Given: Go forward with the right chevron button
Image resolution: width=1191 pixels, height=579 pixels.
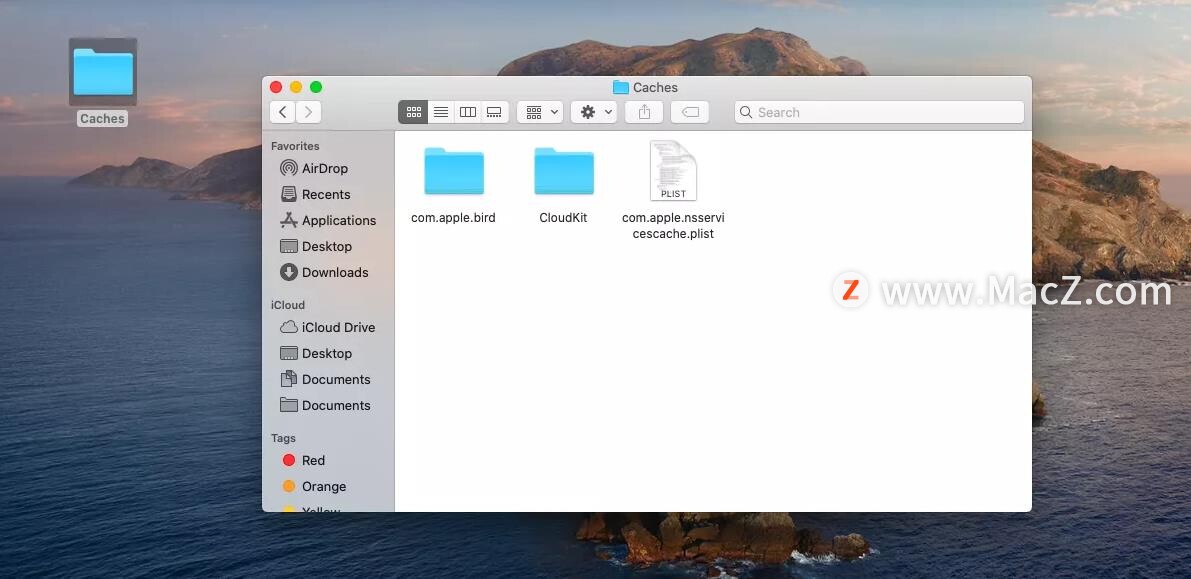Looking at the screenshot, I should click(308, 112).
